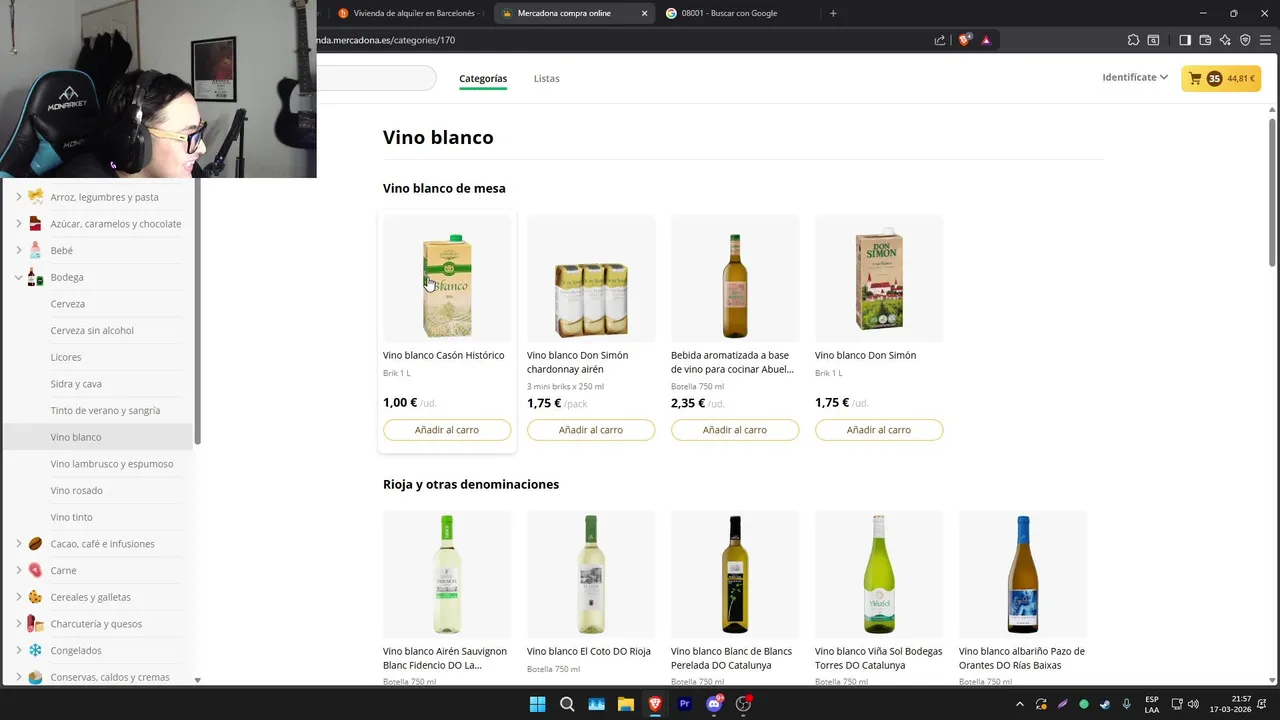Click the Cereales y galletas cookie icon

click(x=36, y=597)
